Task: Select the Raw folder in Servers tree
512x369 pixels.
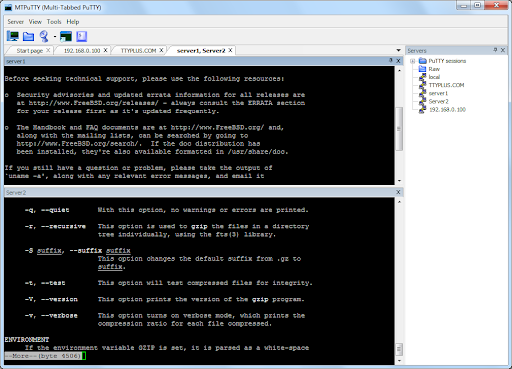Action: click(434, 69)
